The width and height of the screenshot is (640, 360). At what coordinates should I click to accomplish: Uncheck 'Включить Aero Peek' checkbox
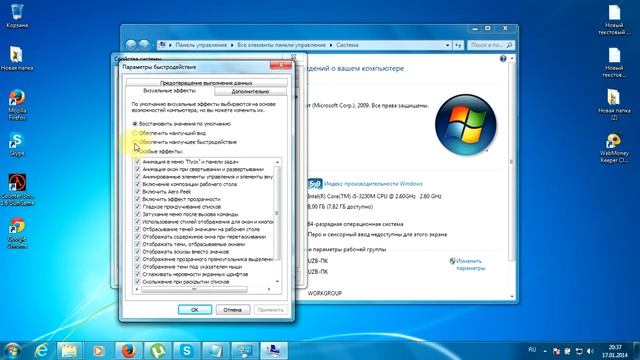(x=138, y=191)
